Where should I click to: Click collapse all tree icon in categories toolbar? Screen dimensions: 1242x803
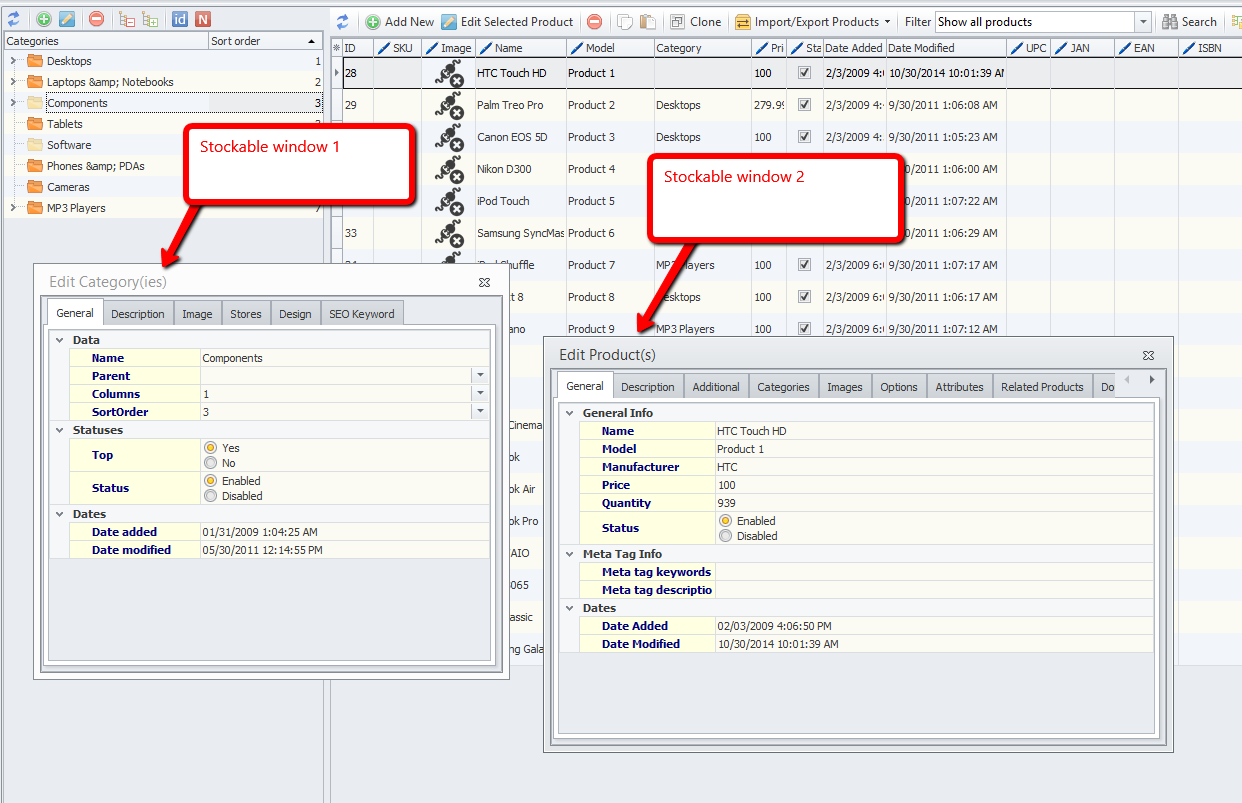tap(127, 19)
